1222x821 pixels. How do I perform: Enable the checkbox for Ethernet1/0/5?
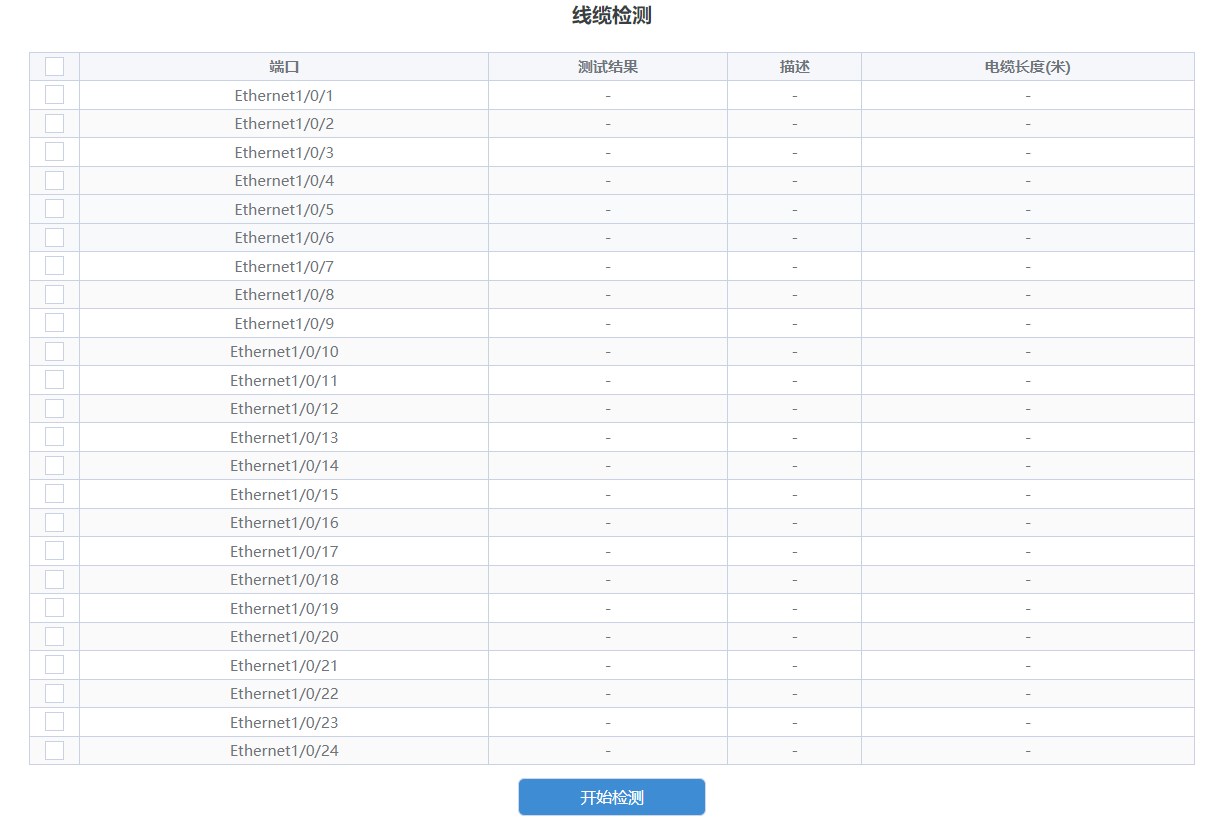pyautogui.click(x=54, y=209)
